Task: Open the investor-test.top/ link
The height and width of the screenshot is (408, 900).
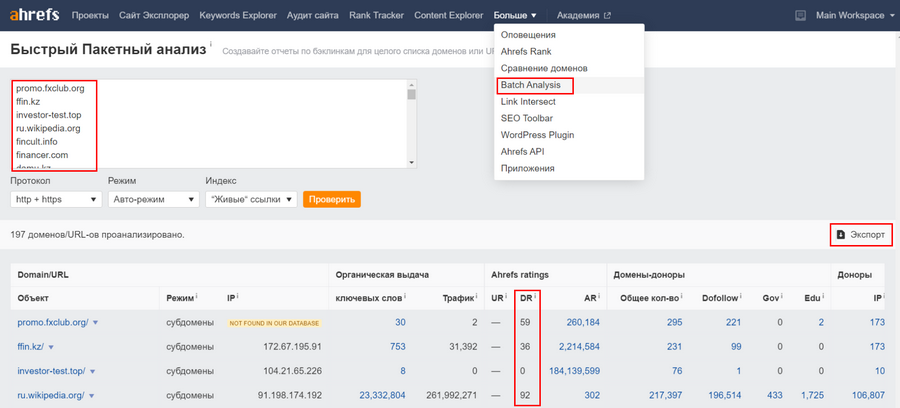Action: pos(51,372)
